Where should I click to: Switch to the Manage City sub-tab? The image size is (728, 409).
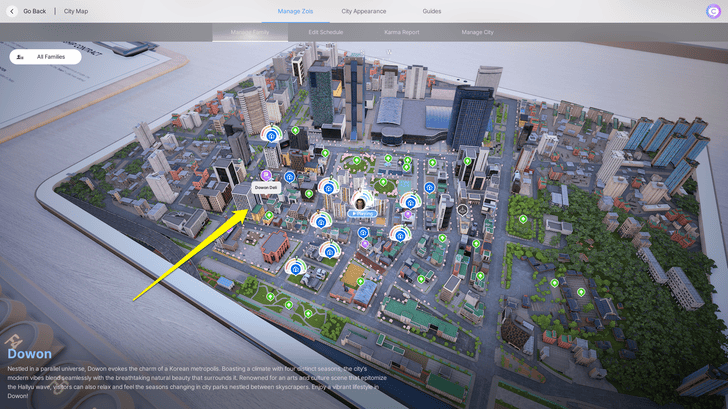pos(477,32)
